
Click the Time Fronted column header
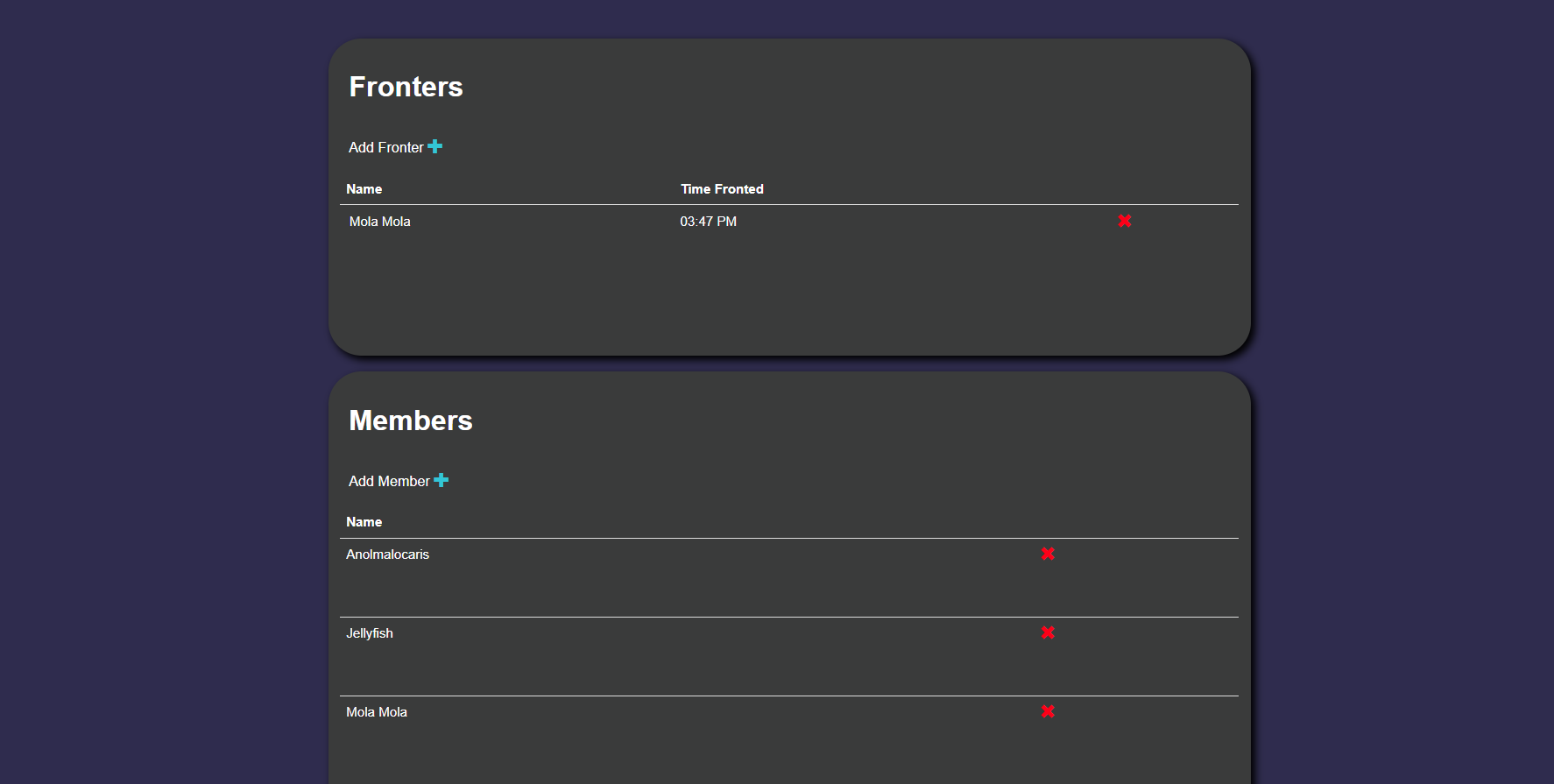722,189
